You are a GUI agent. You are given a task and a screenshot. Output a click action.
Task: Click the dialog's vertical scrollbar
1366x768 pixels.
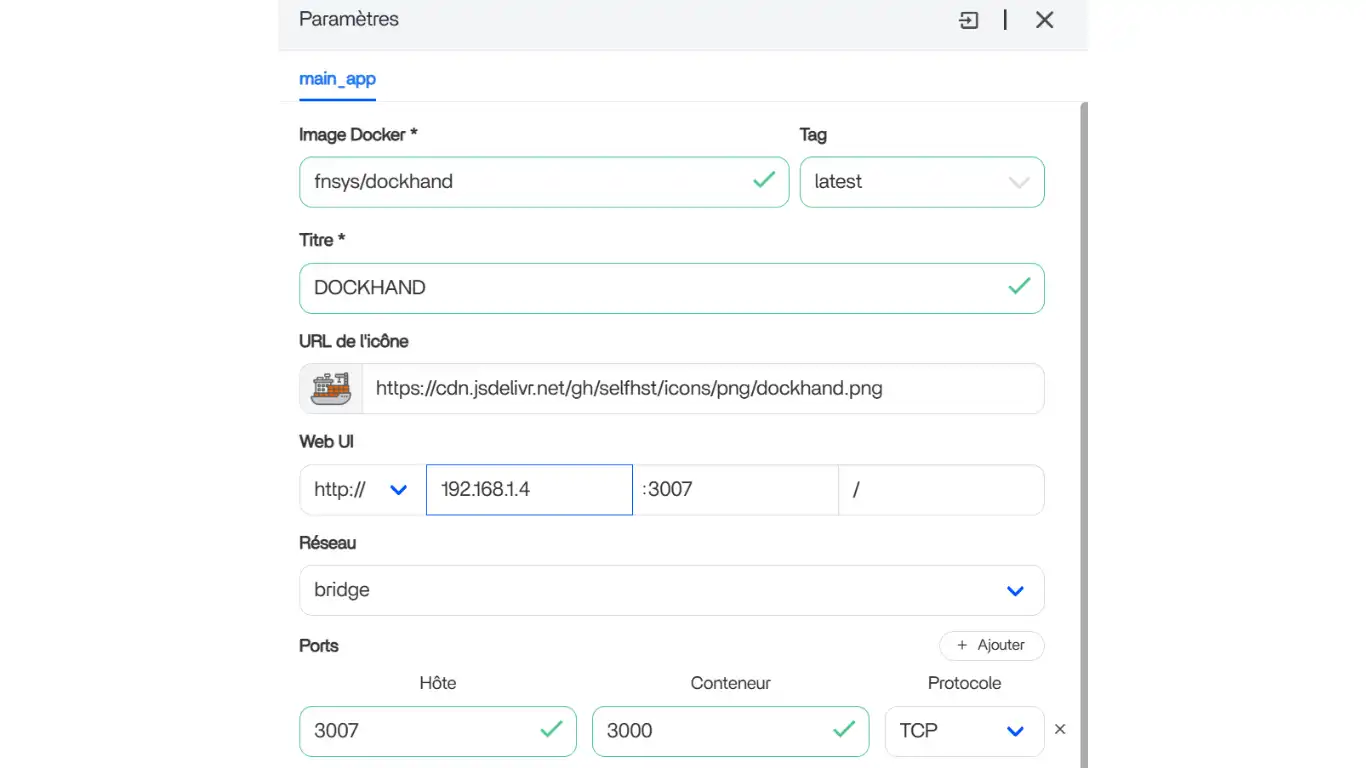pos(1083,435)
